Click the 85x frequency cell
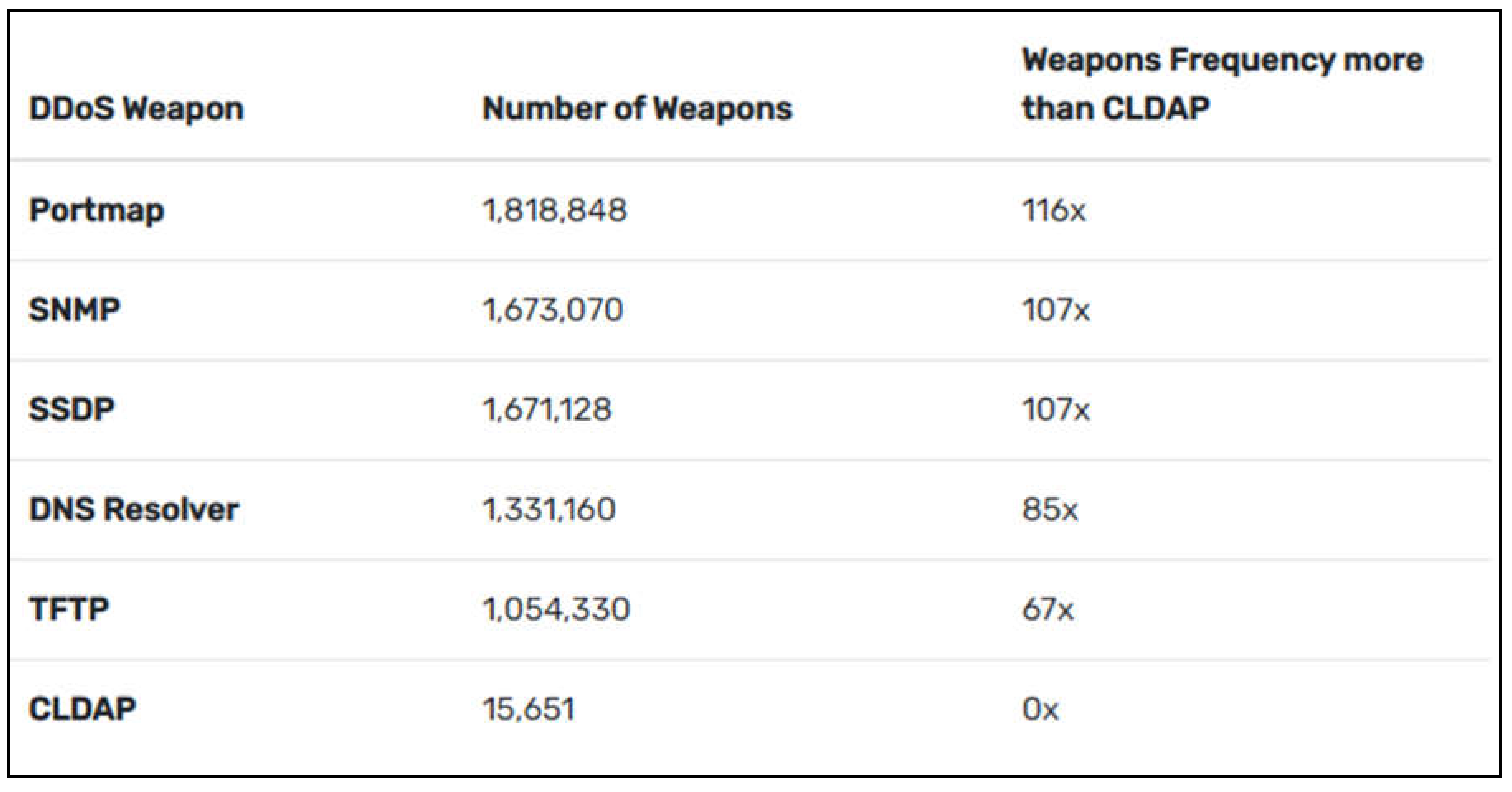Image resolution: width=1512 pixels, height=792 pixels. pyautogui.click(x=1050, y=509)
